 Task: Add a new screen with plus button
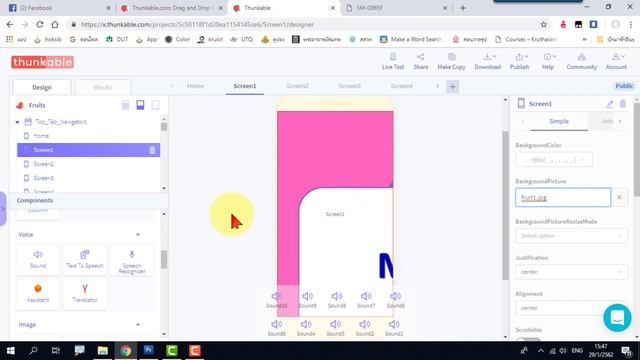click(x=452, y=87)
